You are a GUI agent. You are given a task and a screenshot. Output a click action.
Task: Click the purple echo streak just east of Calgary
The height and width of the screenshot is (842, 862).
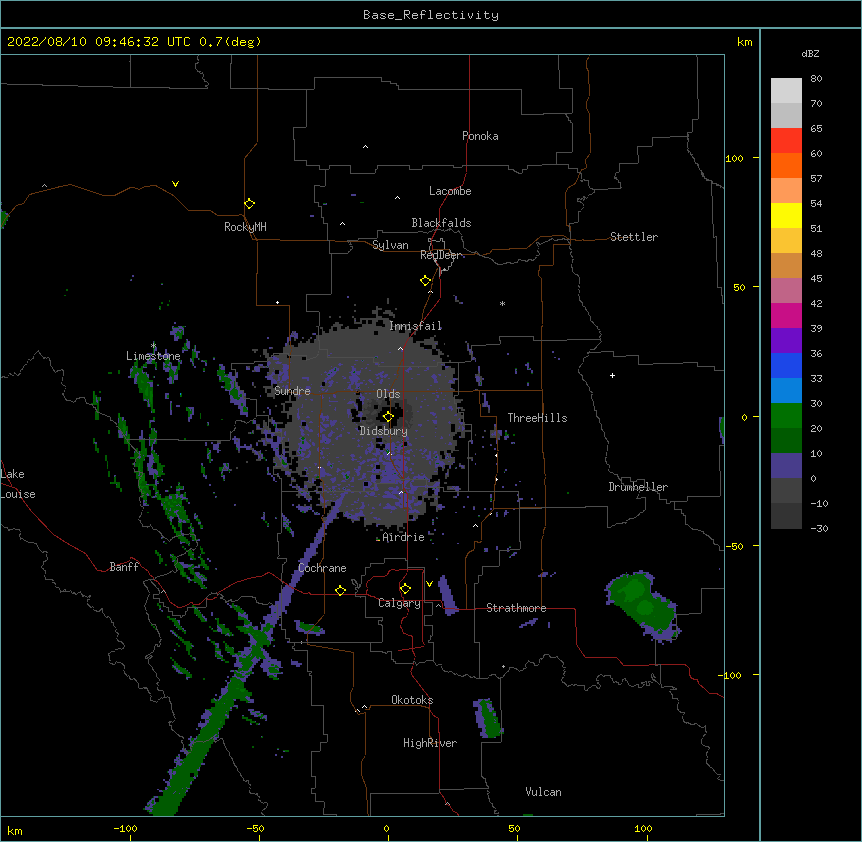click(447, 595)
